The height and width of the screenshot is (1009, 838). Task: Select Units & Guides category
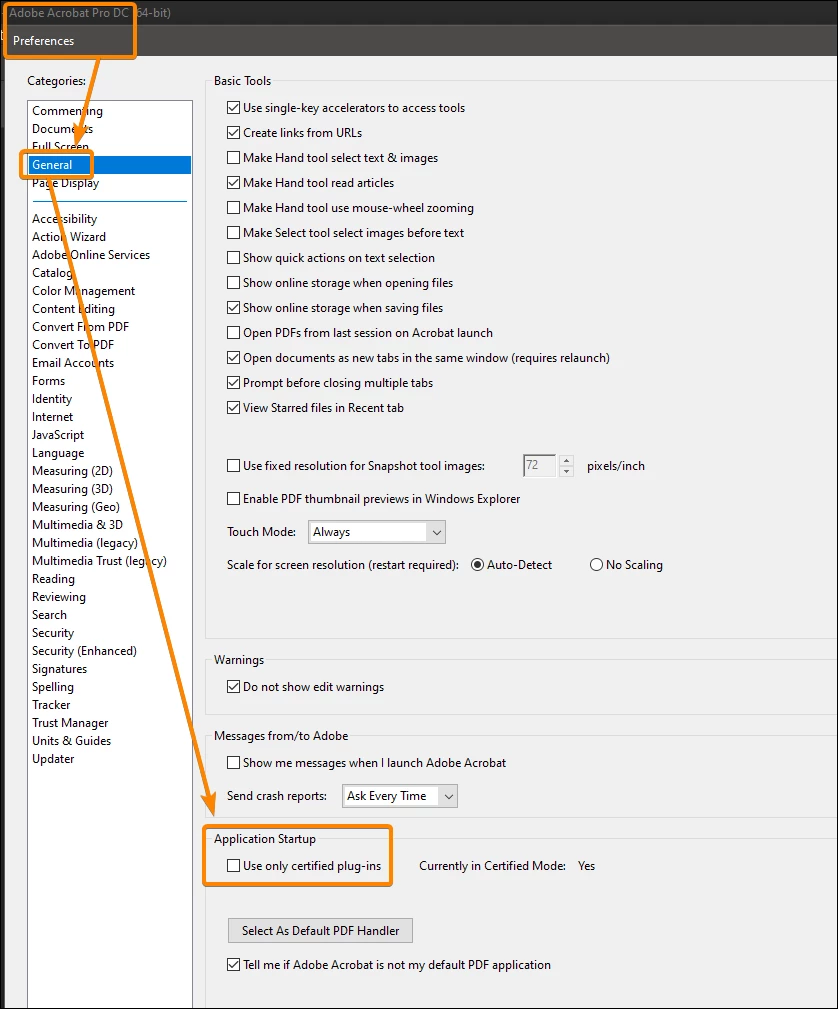(x=109, y=741)
